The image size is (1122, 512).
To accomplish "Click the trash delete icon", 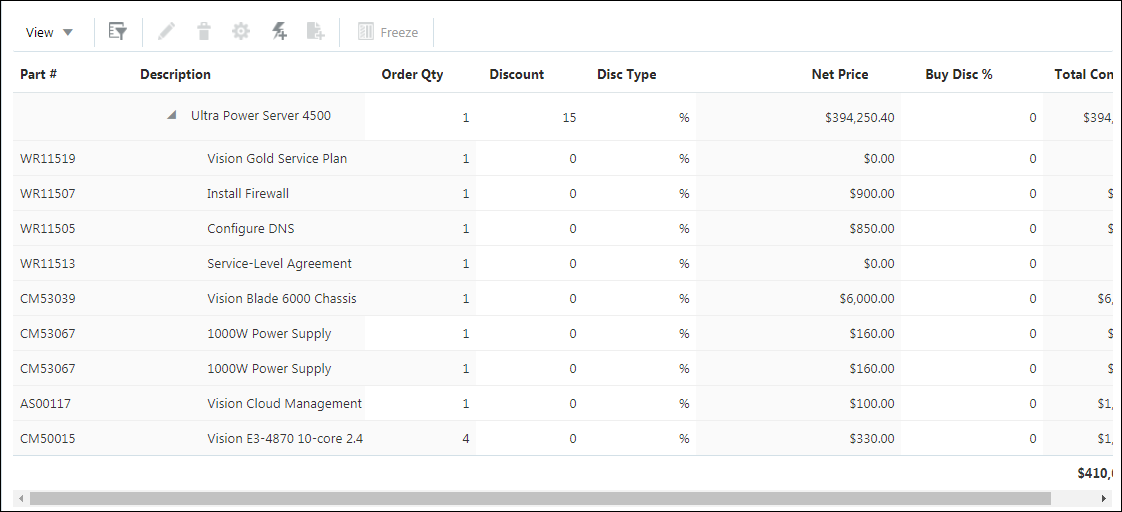I will [x=204, y=31].
